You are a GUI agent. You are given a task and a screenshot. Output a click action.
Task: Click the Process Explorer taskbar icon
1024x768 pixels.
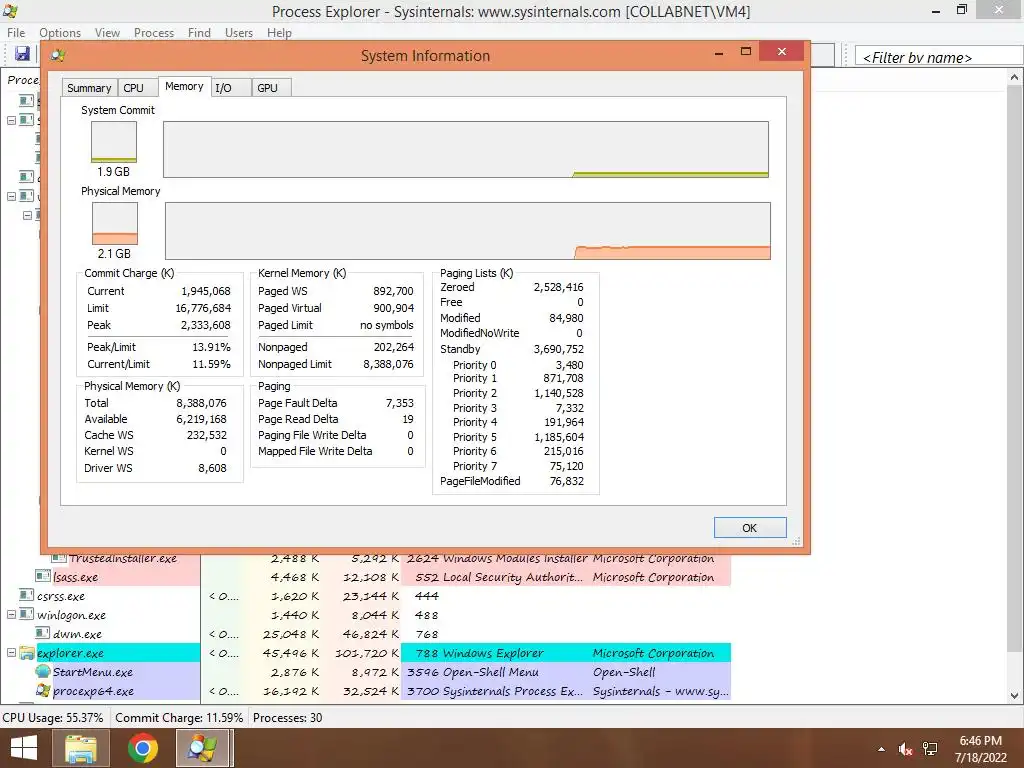tap(203, 748)
